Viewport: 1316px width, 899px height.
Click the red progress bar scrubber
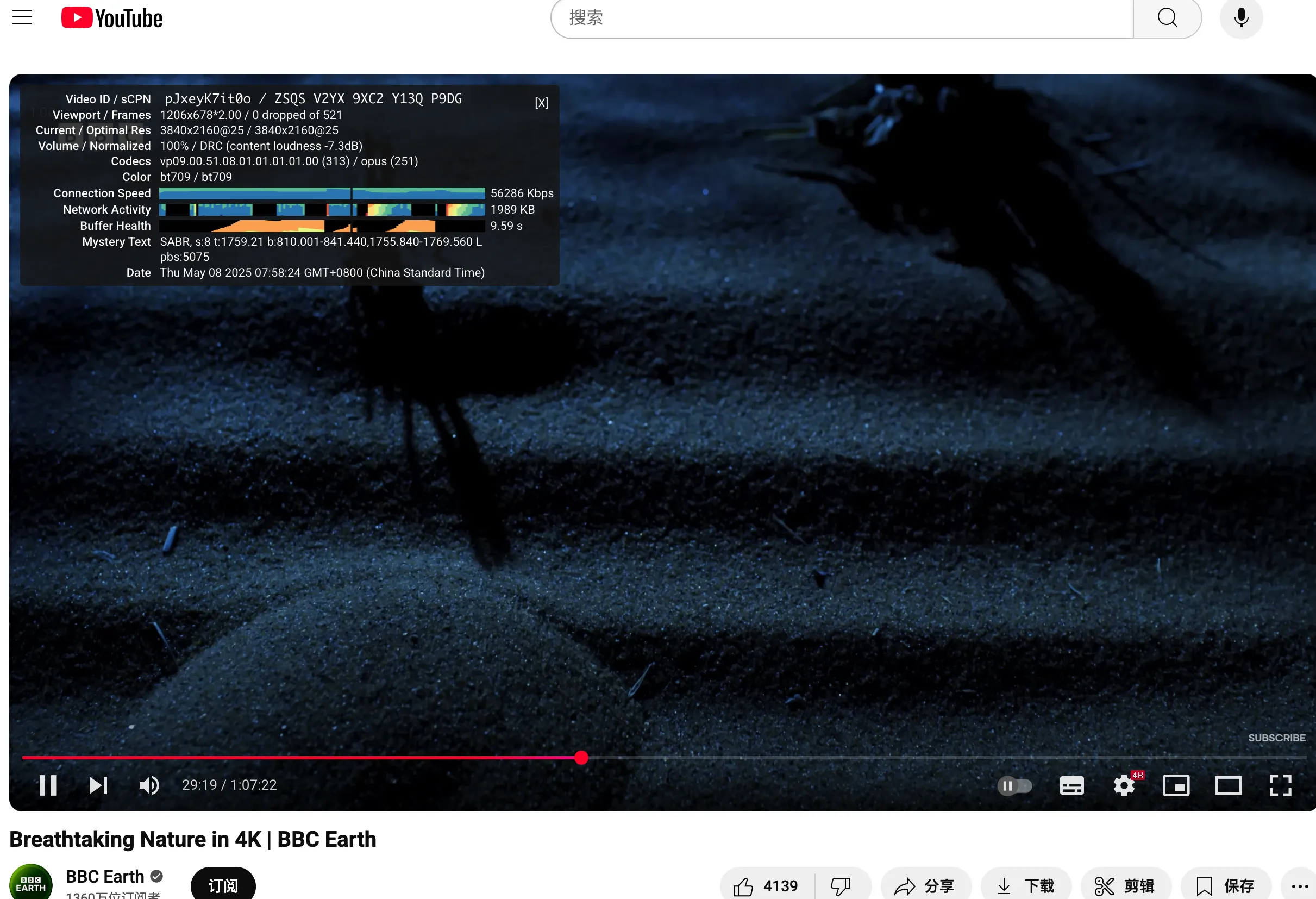click(x=581, y=757)
